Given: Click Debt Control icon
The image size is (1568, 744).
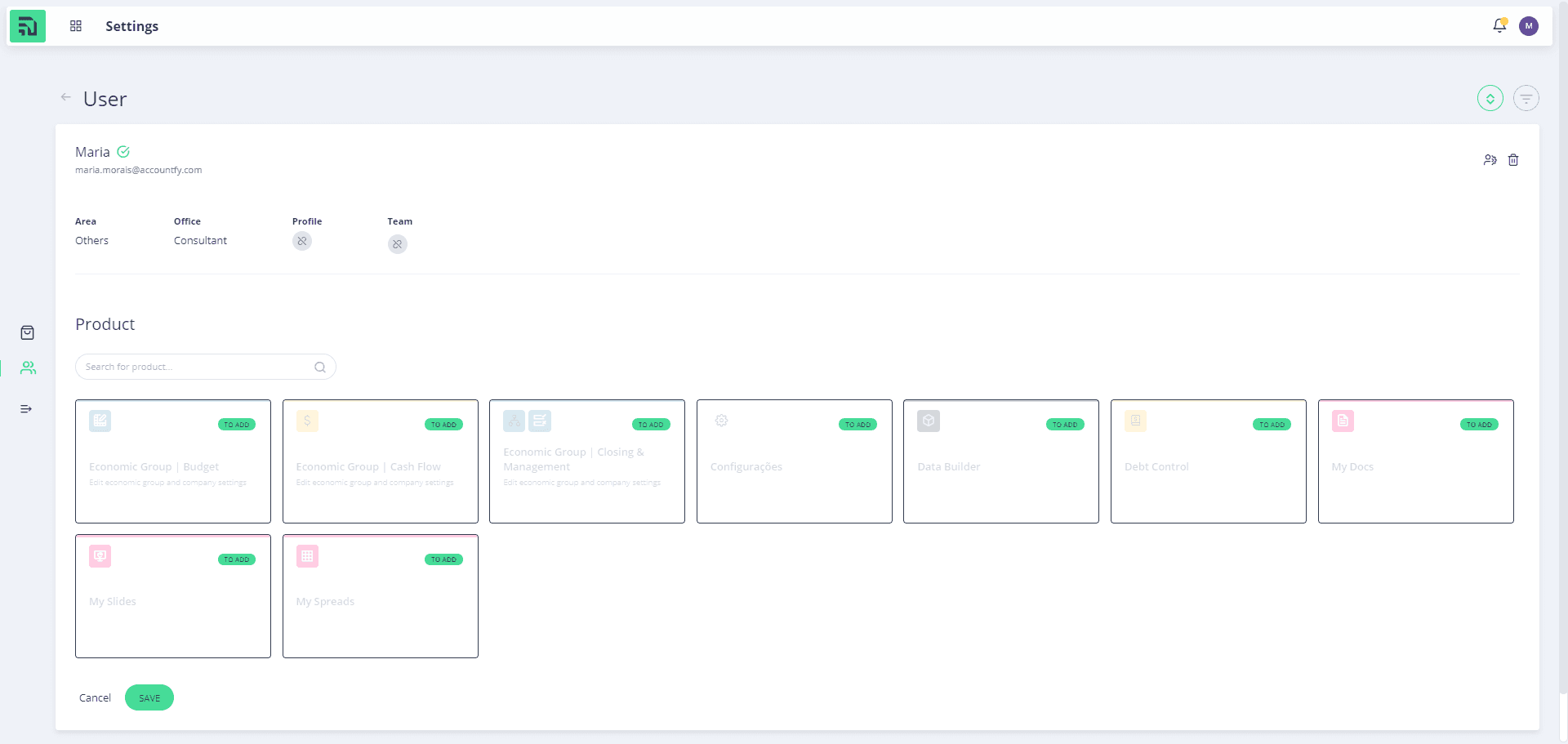Looking at the screenshot, I should click(1135, 421).
